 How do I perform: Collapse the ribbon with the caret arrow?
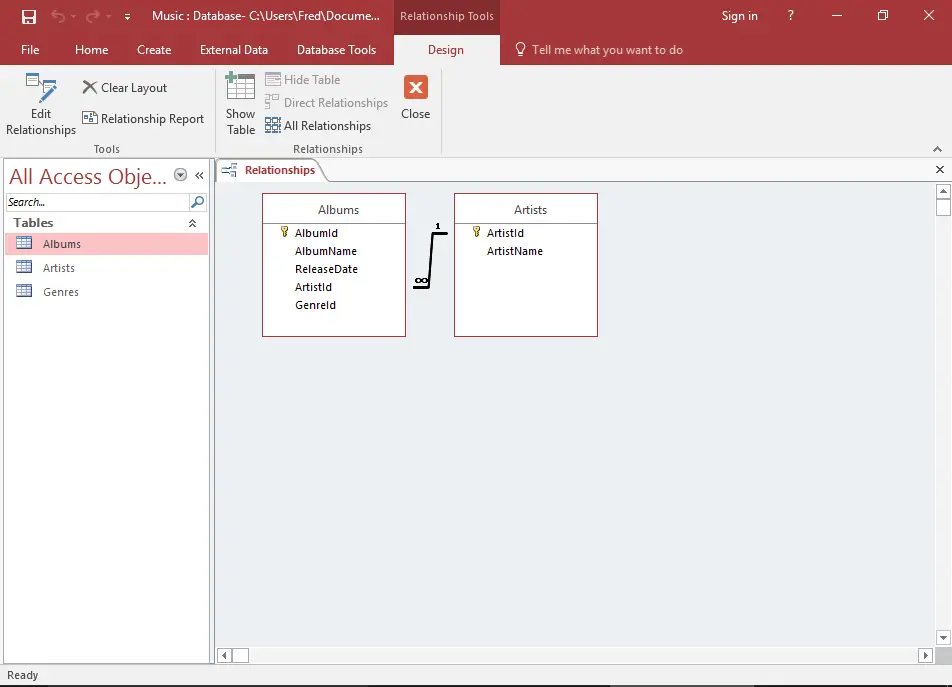(x=937, y=149)
